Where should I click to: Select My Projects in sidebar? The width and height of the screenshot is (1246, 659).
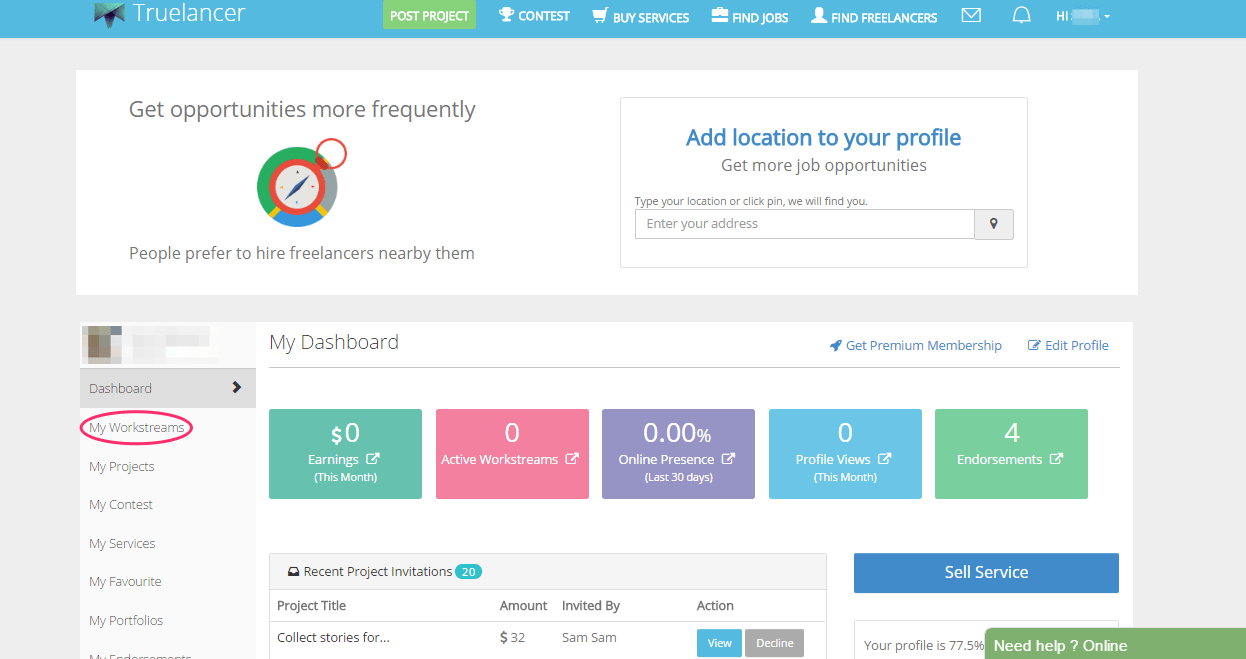pyautogui.click(x=122, y=466)
